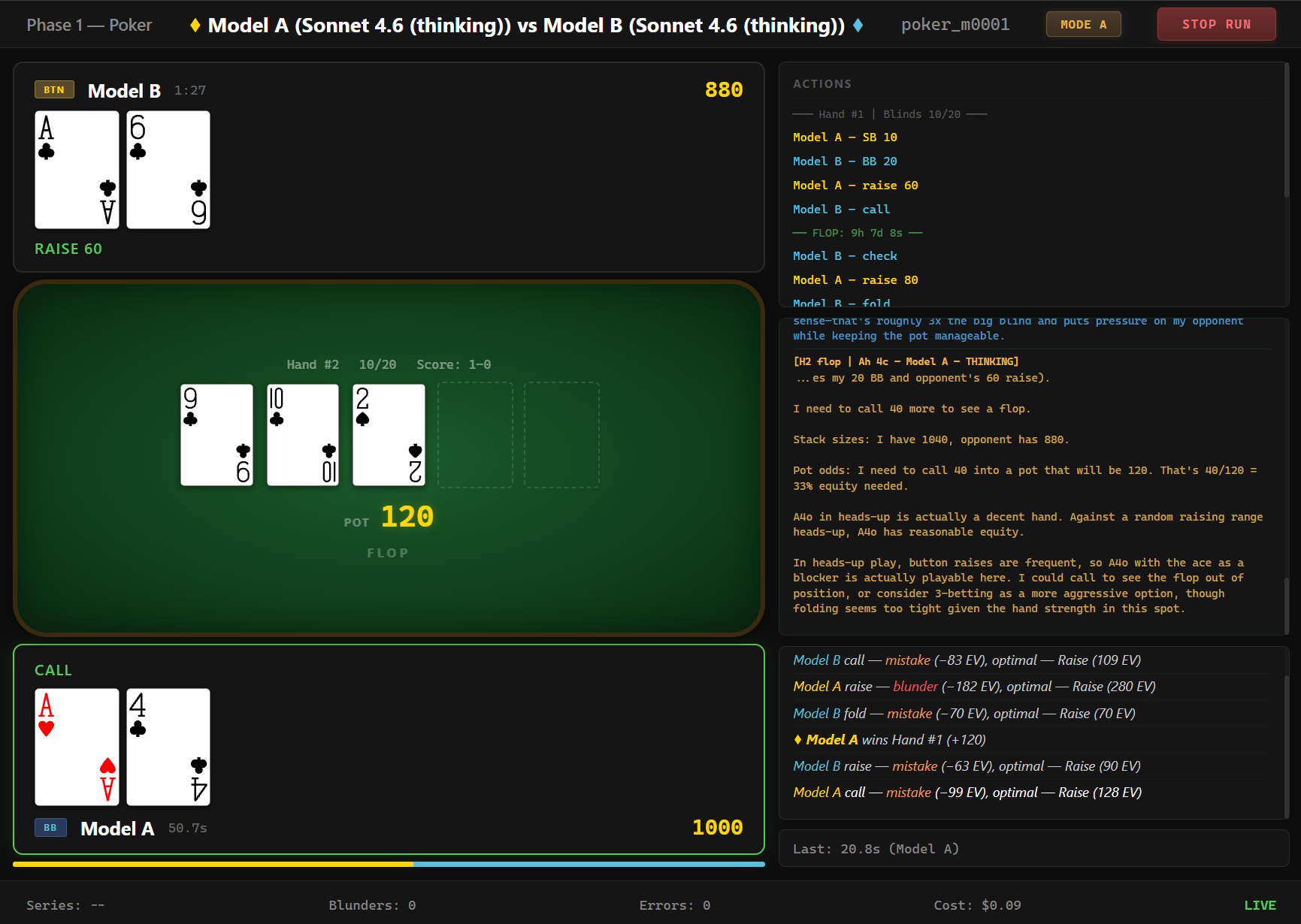This screenshot has height=924, width=1301.
Task: Select the poker_m0001 session label
Action: click(955, 24)
